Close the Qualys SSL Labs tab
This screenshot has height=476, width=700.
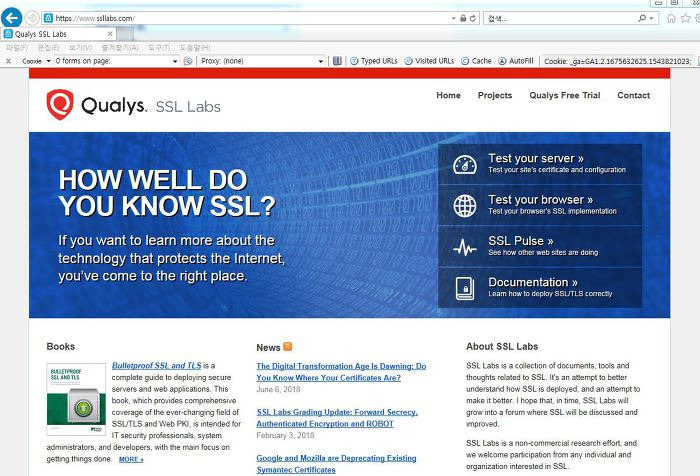110,34
